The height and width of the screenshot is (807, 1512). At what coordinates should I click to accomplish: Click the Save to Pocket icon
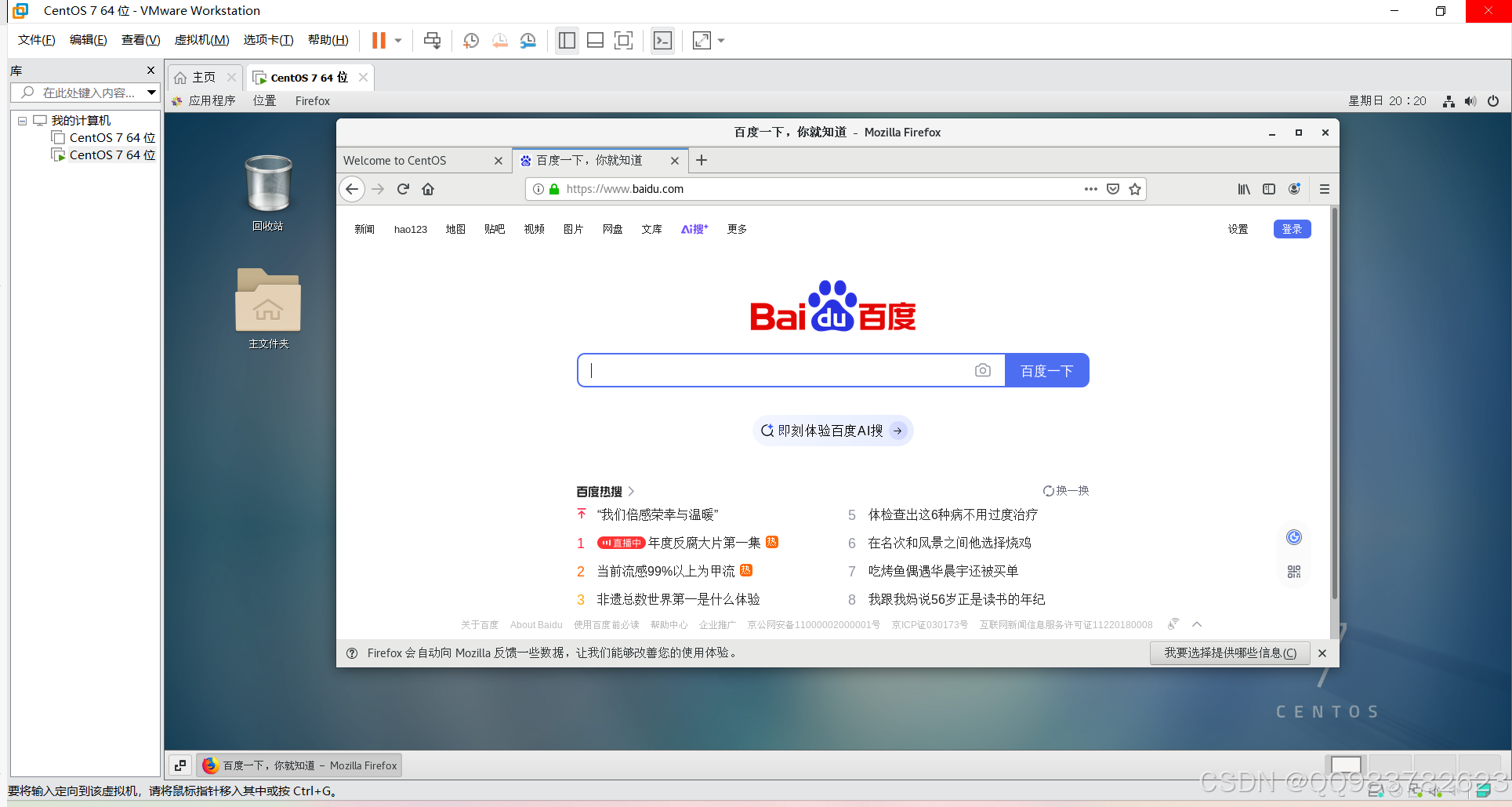(1113, 189)
